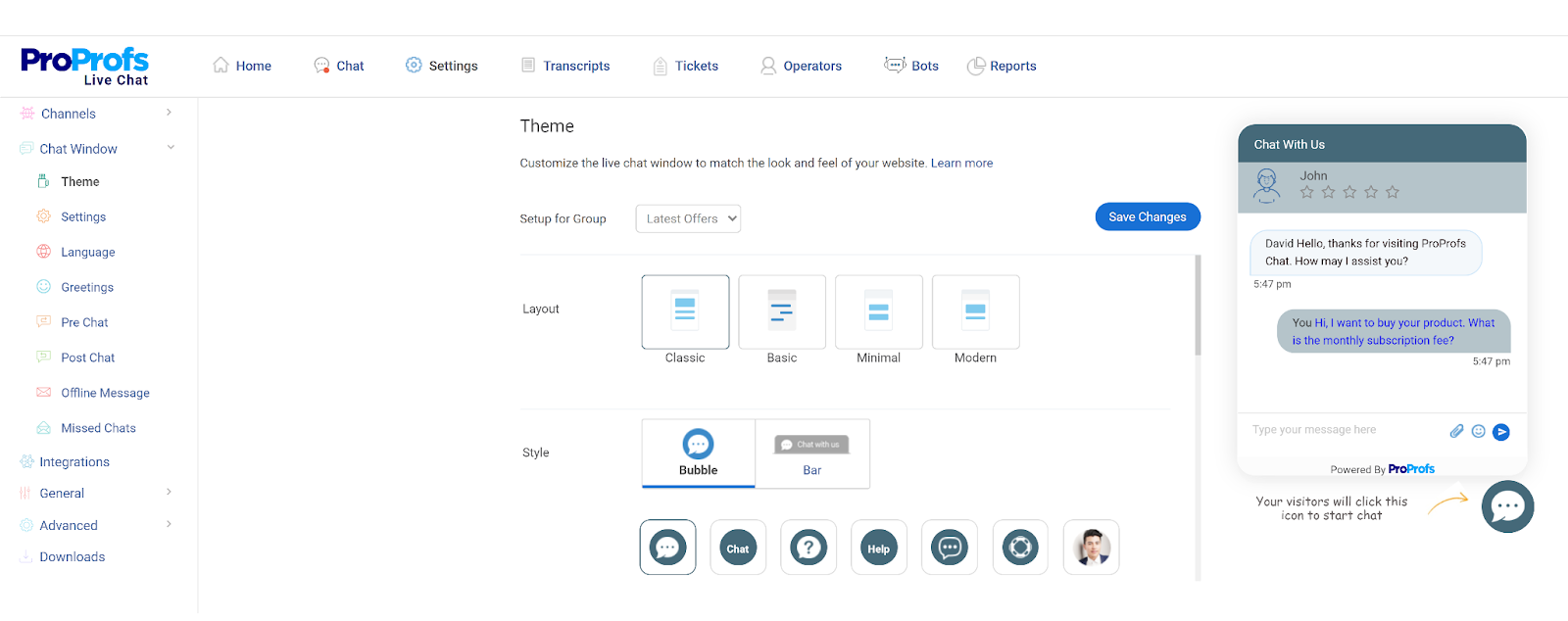Select the question mark bubble icon

808,548
